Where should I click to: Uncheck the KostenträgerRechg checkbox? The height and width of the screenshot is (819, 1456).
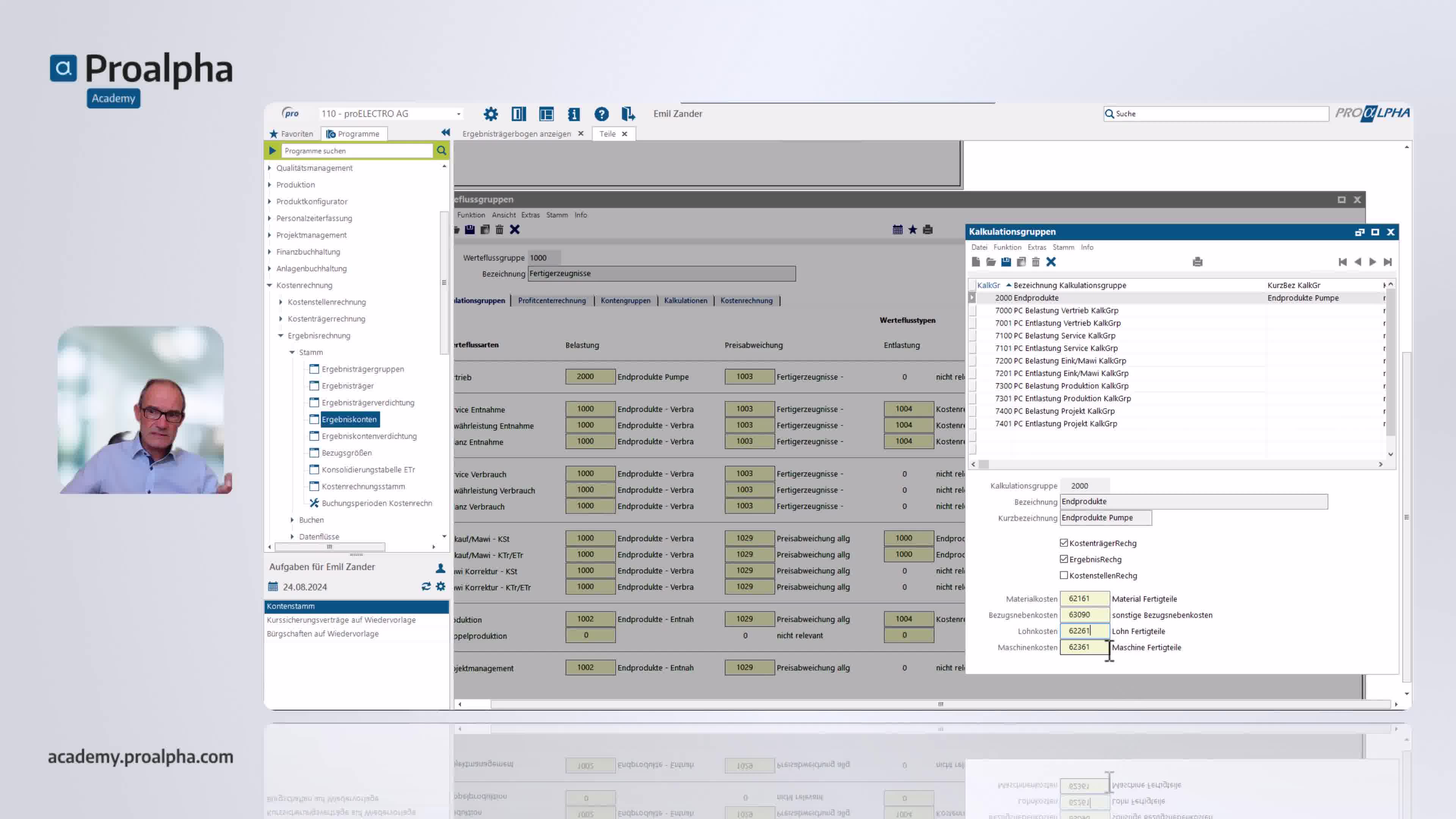tap(1064, 543)
